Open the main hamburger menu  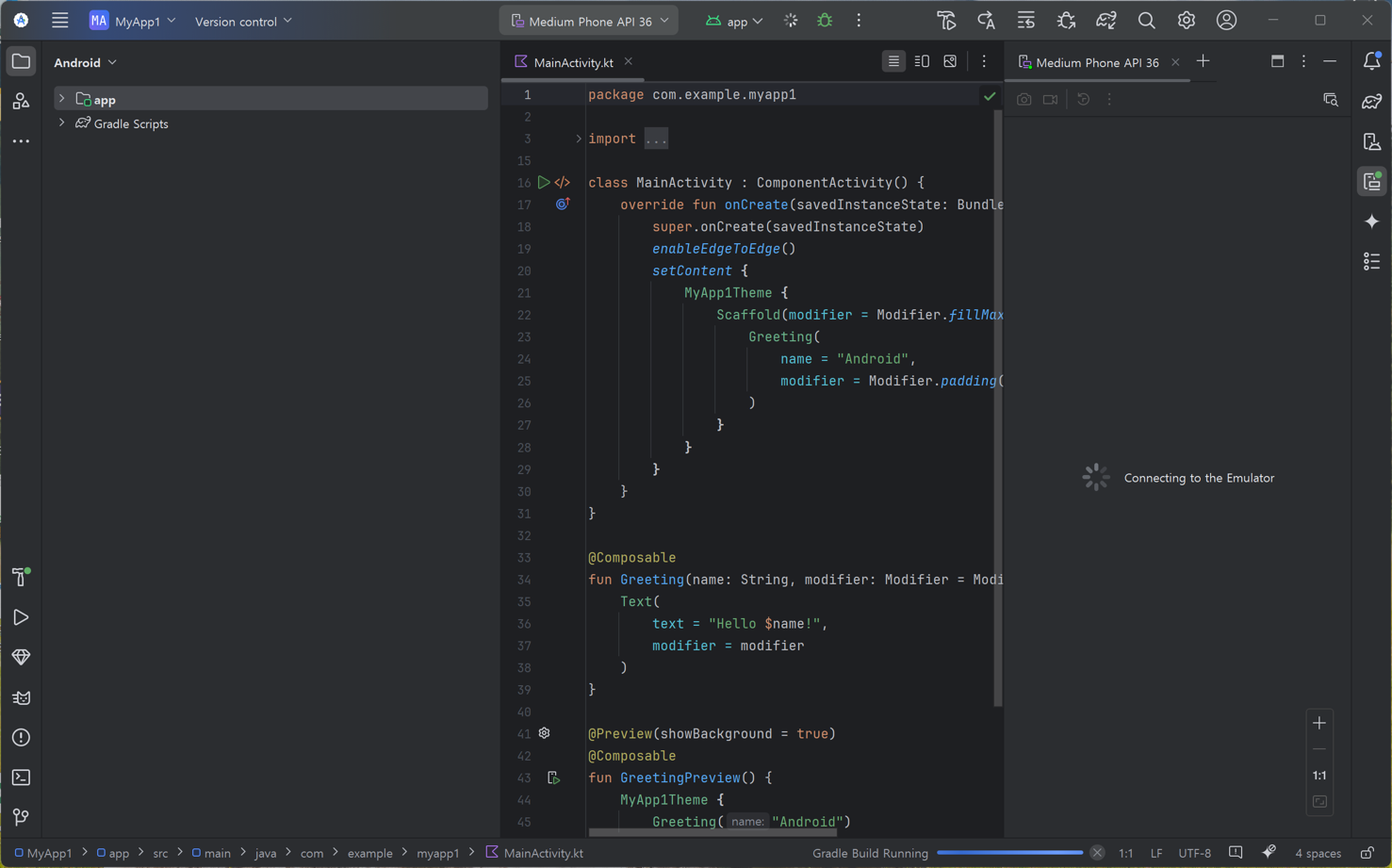(x=59, y=20)
